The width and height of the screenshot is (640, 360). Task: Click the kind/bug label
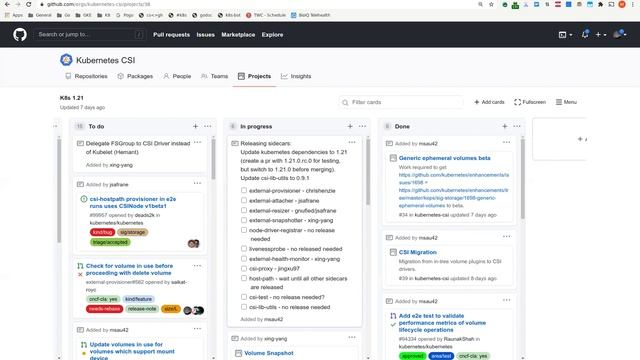tap(102, 232)
